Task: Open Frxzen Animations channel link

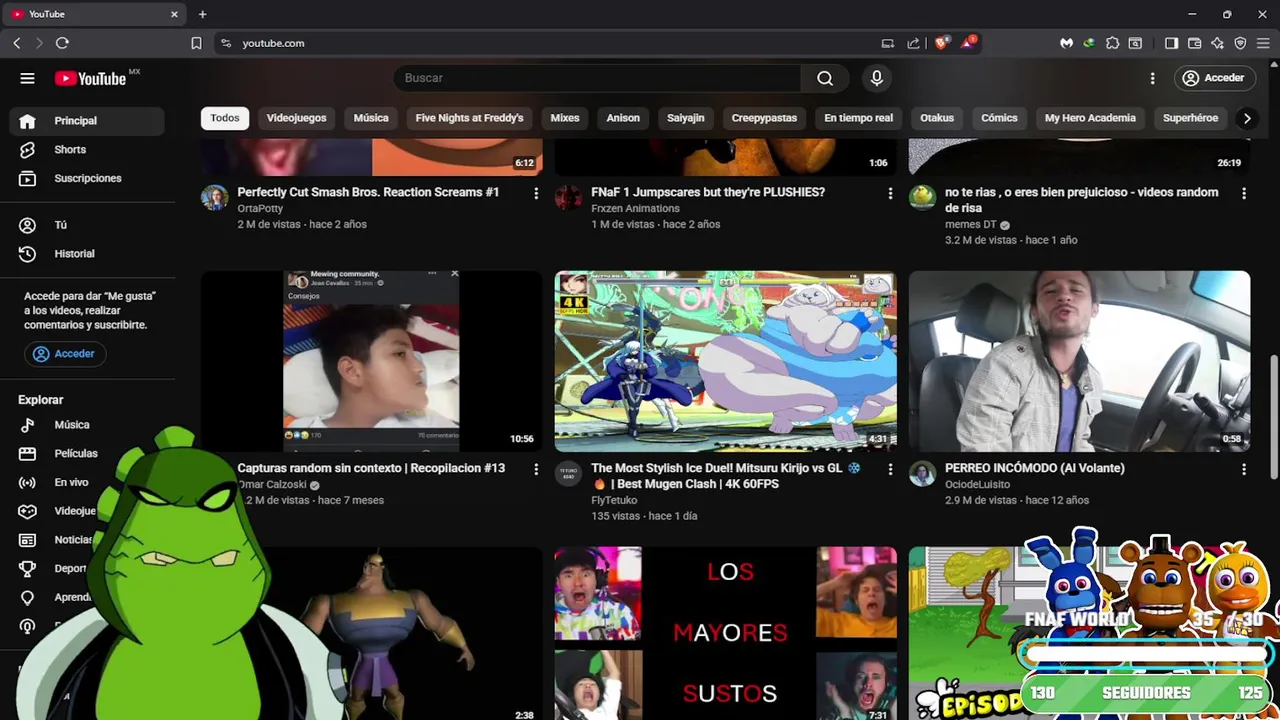Action: click(x=635, y=208)
